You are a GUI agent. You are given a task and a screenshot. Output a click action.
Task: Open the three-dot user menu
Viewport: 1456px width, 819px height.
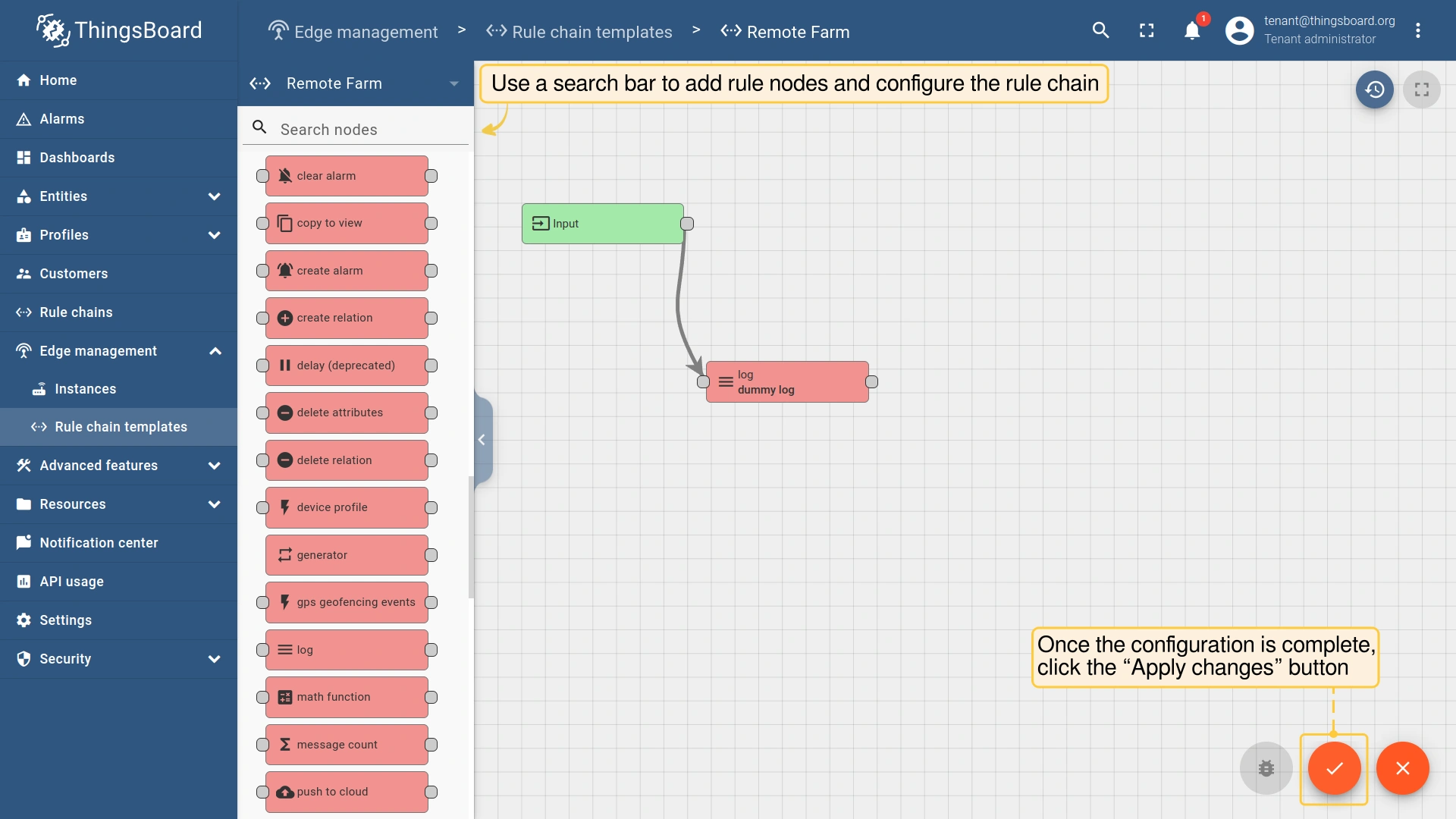coord(1417,31)
